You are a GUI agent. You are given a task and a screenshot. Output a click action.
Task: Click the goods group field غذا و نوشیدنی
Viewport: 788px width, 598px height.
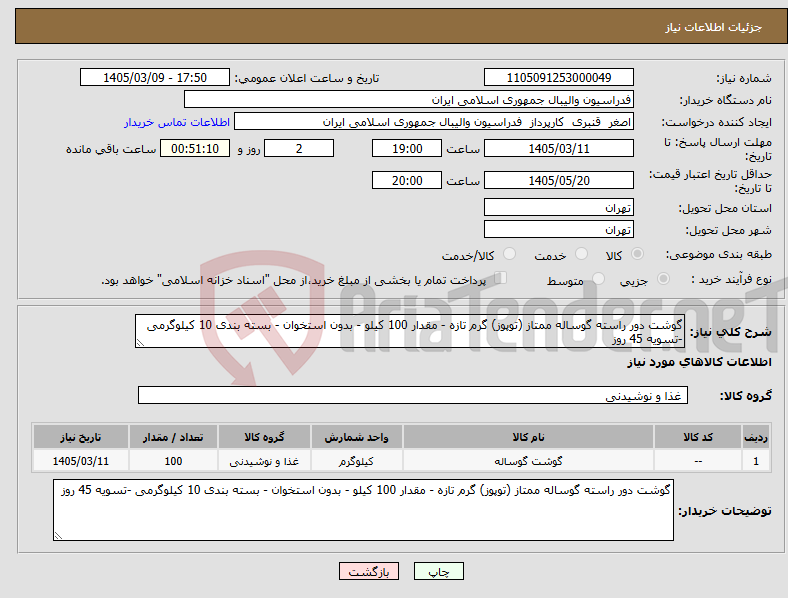tap(413, 395)
